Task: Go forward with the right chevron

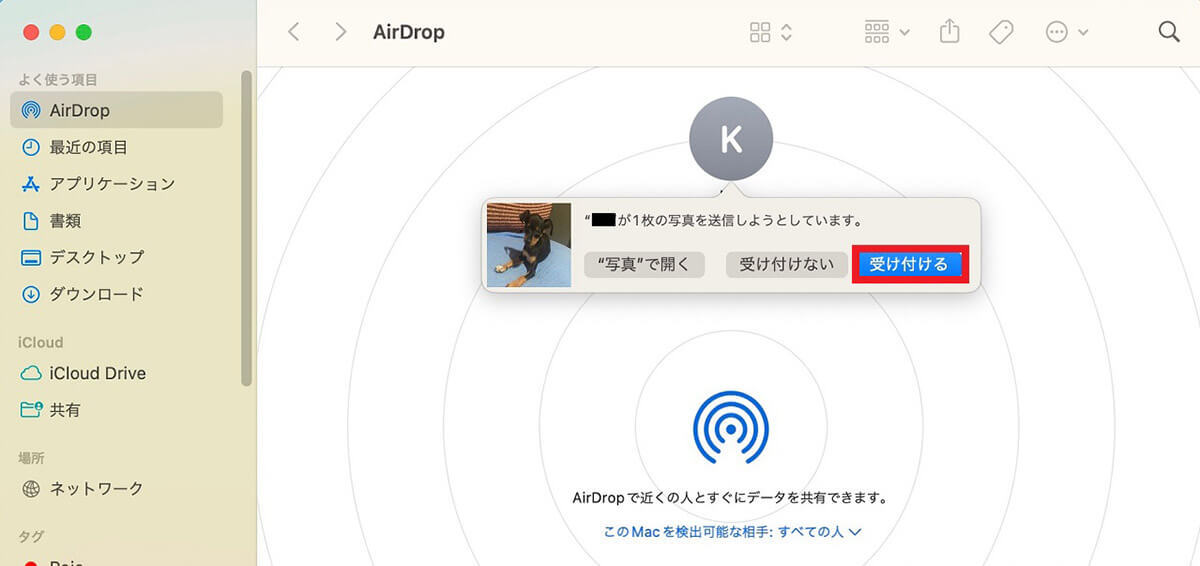Action: pos(341,32)
